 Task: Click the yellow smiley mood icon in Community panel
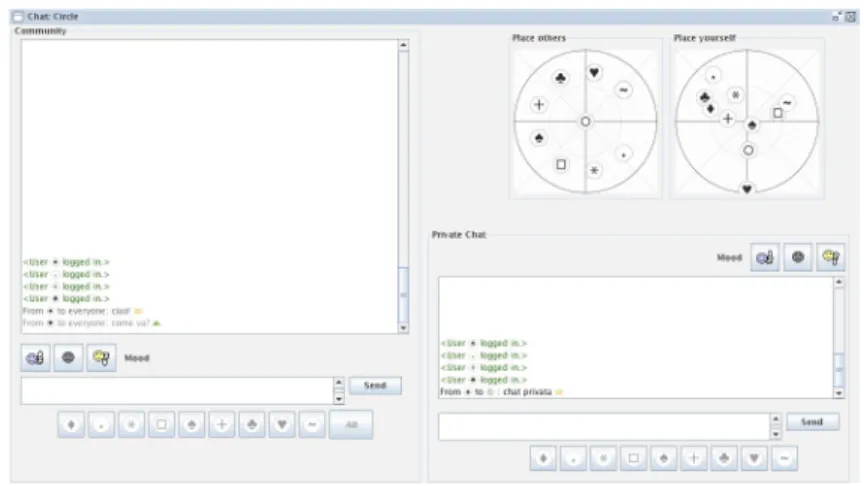101,358
